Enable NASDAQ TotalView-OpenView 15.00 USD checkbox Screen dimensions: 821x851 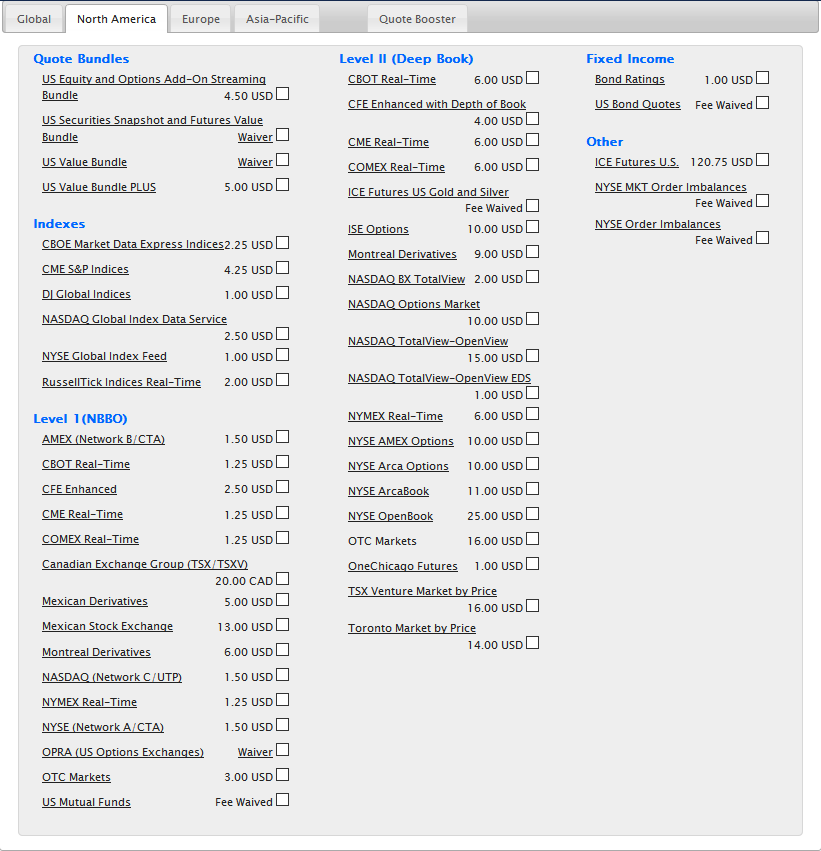point(533,356)
